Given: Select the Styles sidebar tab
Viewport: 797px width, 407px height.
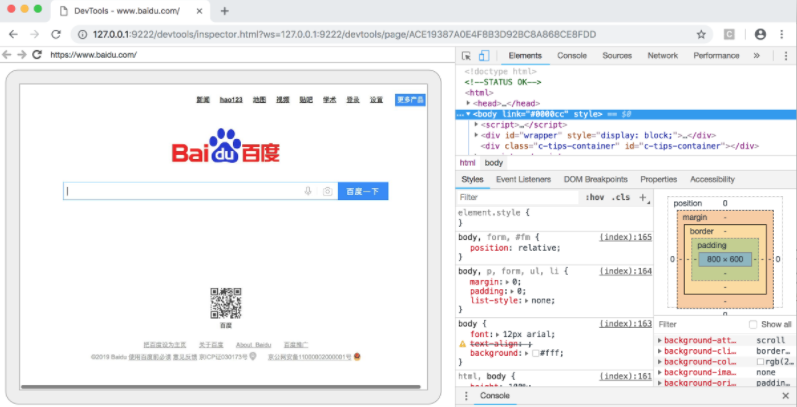Looking at the screenshot, I should coord(472,179).
